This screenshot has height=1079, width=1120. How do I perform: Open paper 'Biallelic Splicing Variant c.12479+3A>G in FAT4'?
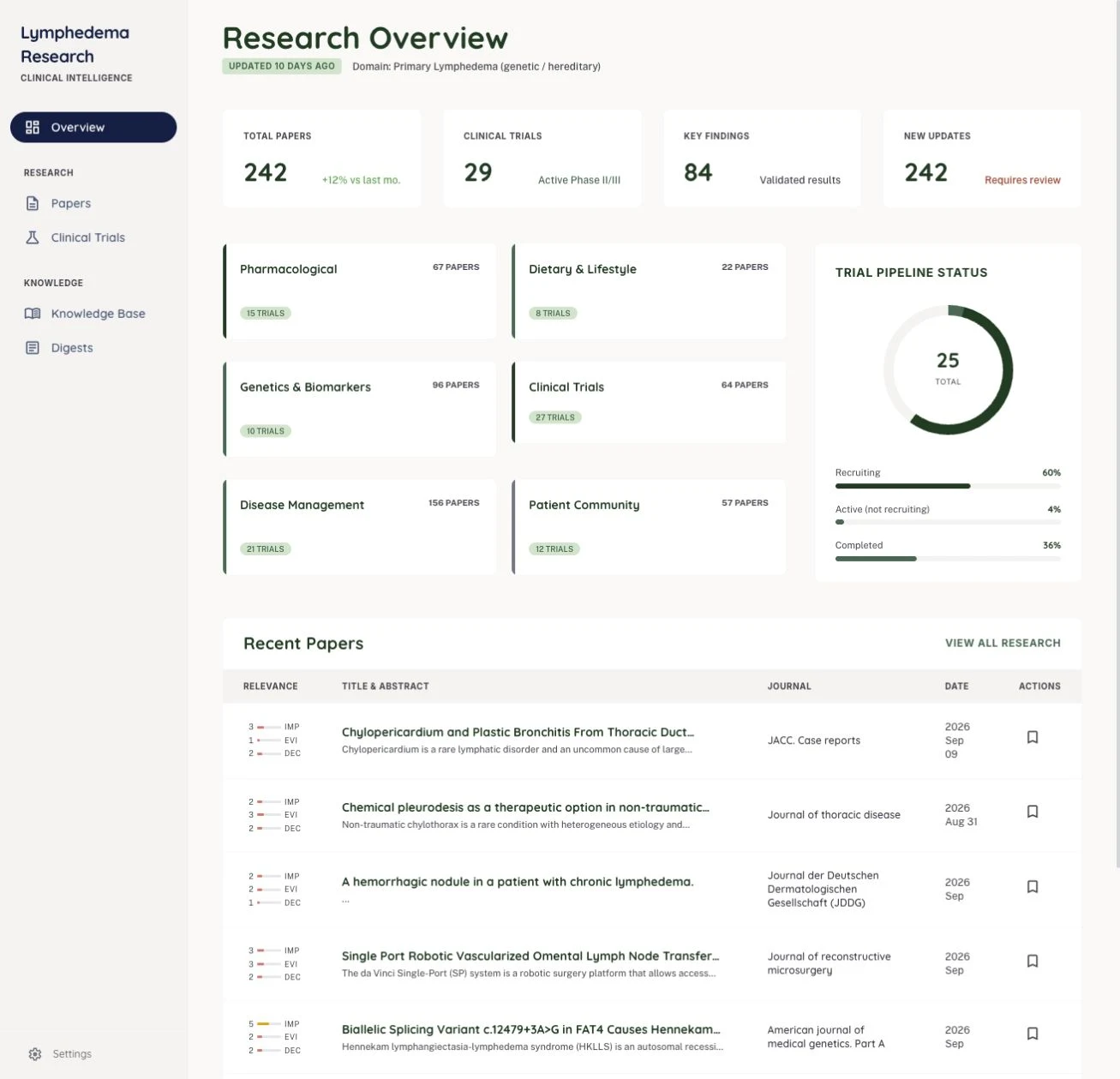pyautogui.click(x=531, y=1029)
